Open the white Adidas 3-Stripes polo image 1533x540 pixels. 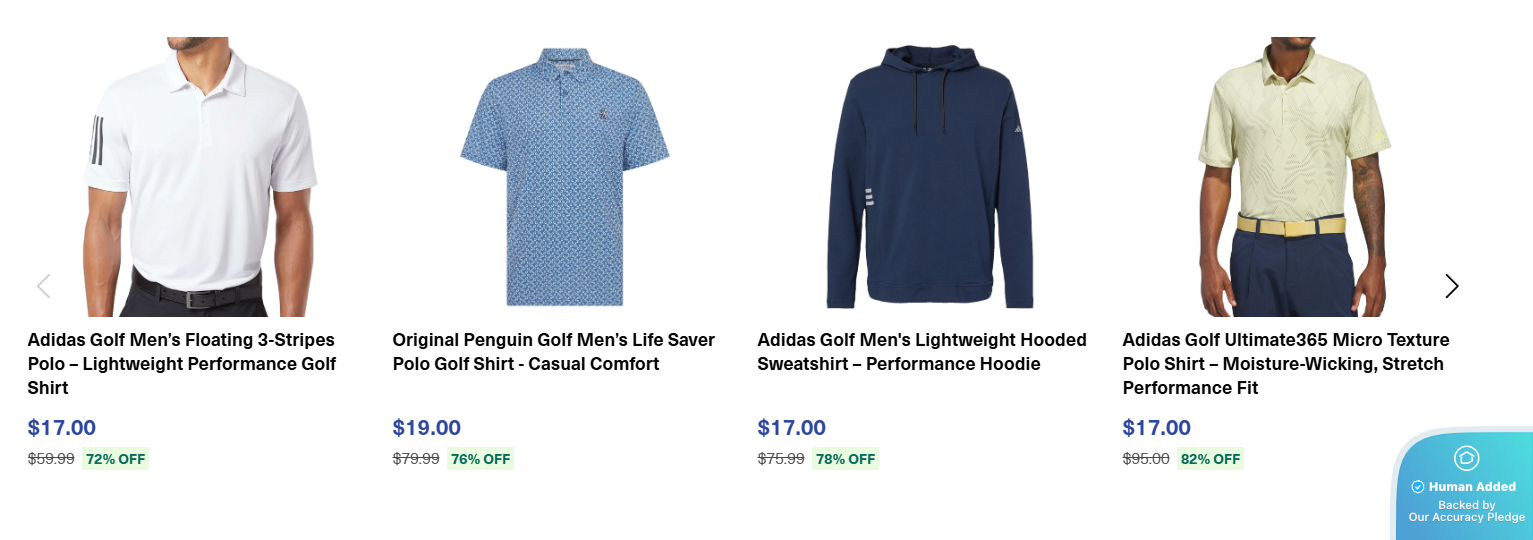[x=200, y=176]
